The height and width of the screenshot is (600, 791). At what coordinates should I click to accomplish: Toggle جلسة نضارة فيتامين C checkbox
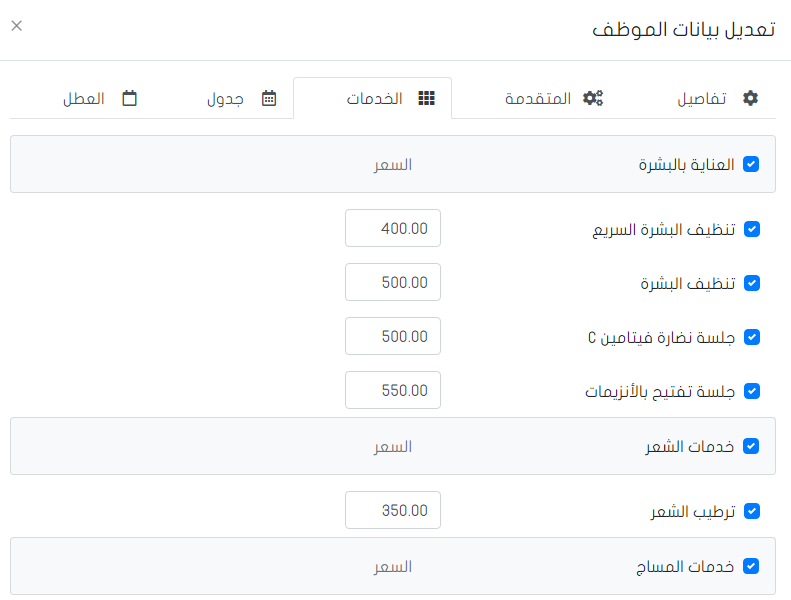tap(752, 337)
